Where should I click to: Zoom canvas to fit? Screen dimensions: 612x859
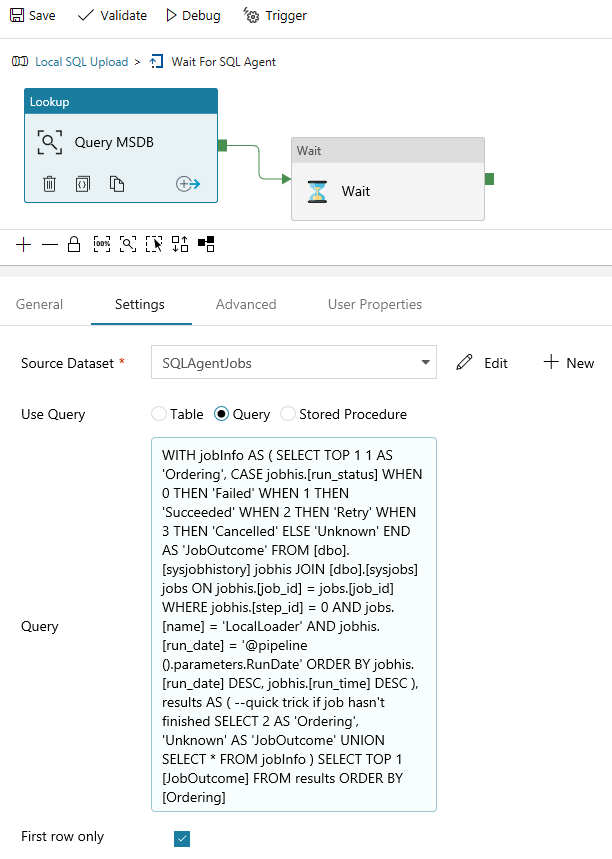[127, 244]
